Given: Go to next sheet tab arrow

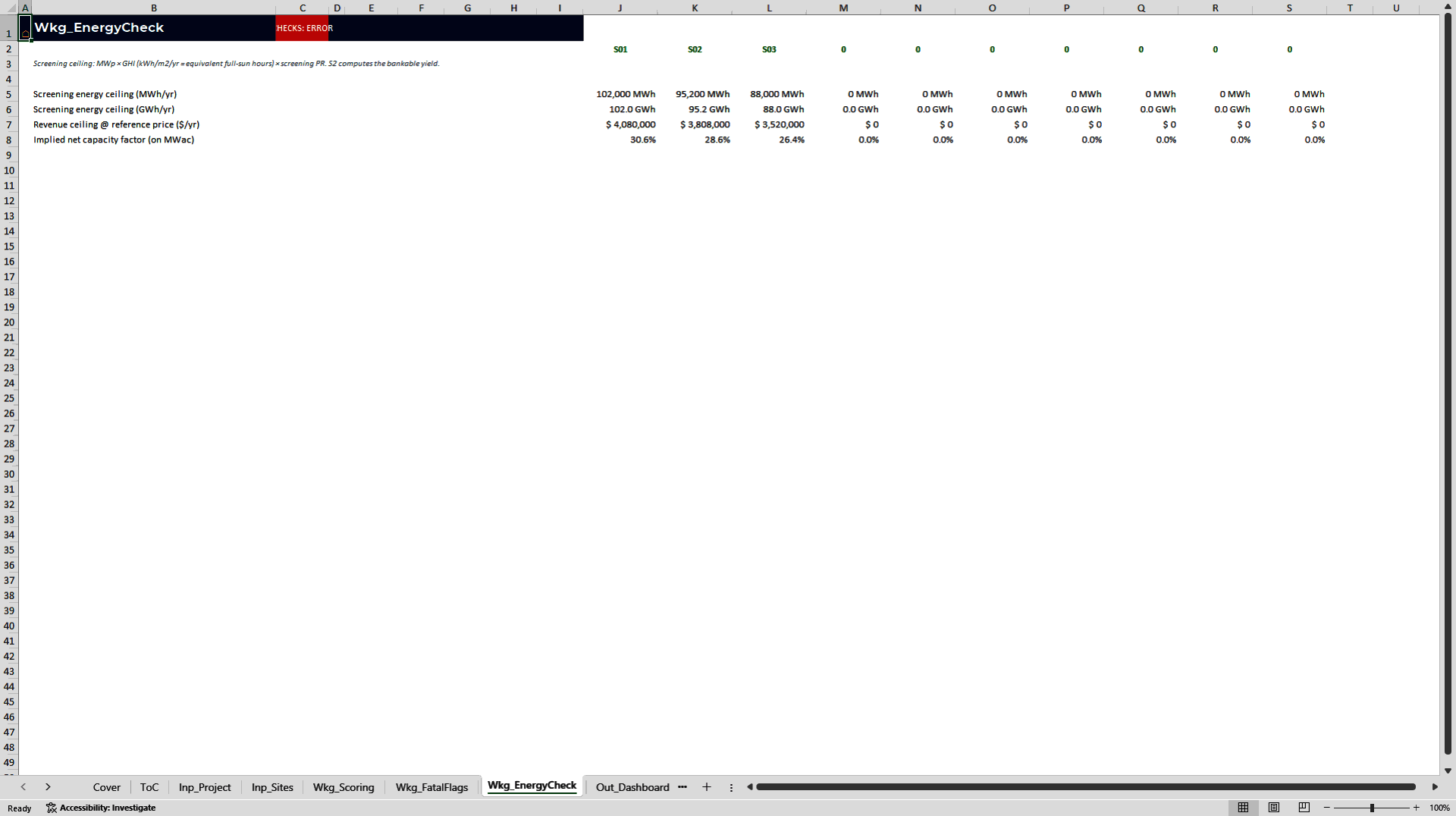Looking at the screenshot, I should (x=48, y=787).
